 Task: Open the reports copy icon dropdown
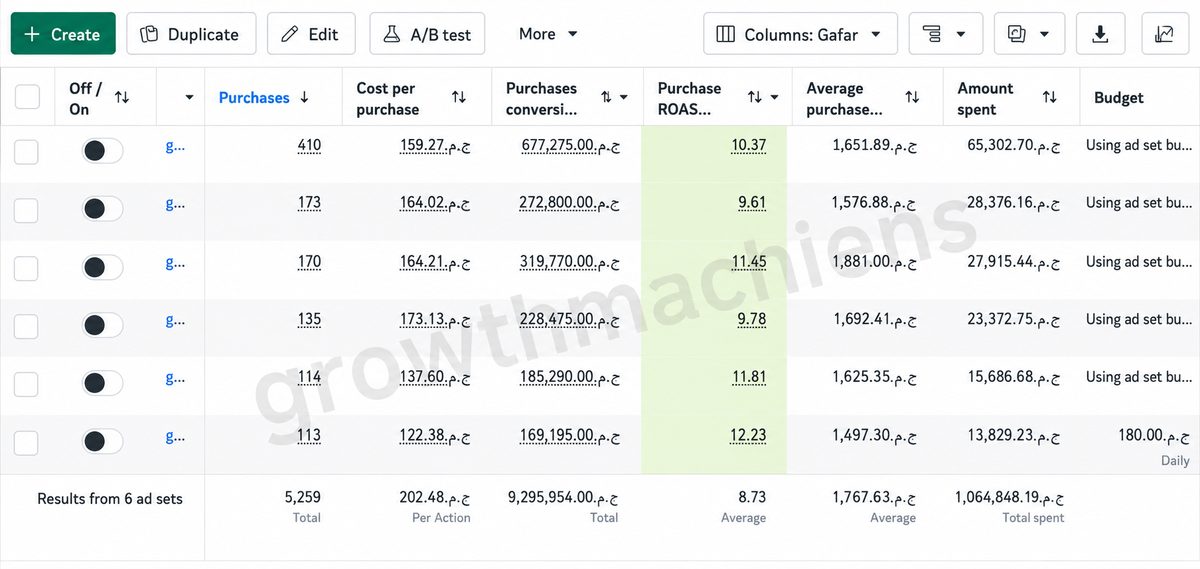pos(1029,34)
